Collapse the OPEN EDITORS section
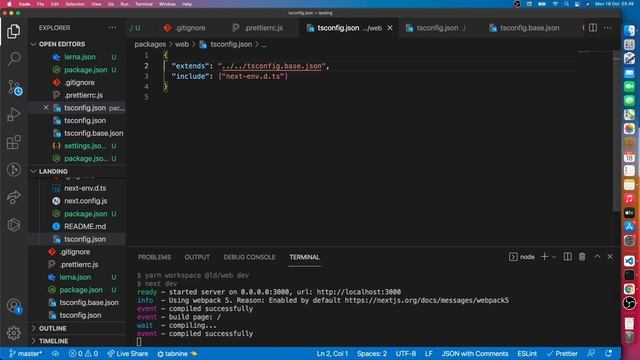Viewport: 640px width, 360px height. click(x=62, y=44)
